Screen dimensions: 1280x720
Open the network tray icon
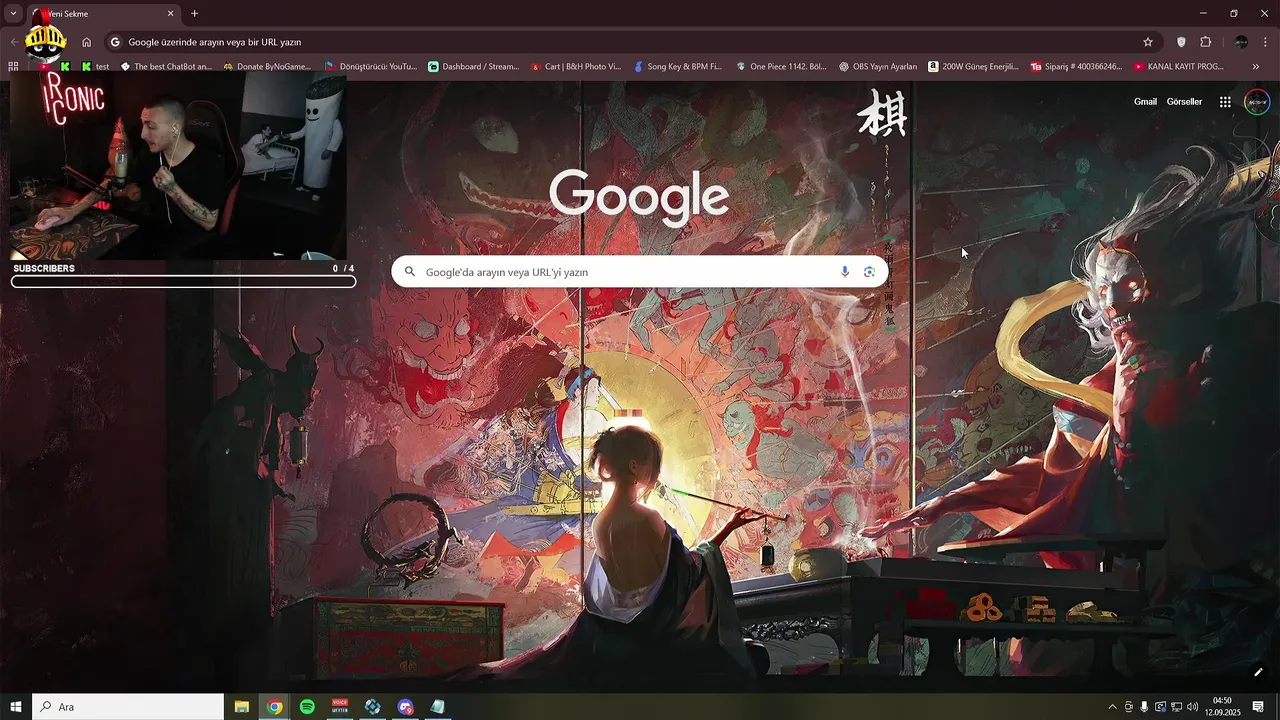point(1176,707)
